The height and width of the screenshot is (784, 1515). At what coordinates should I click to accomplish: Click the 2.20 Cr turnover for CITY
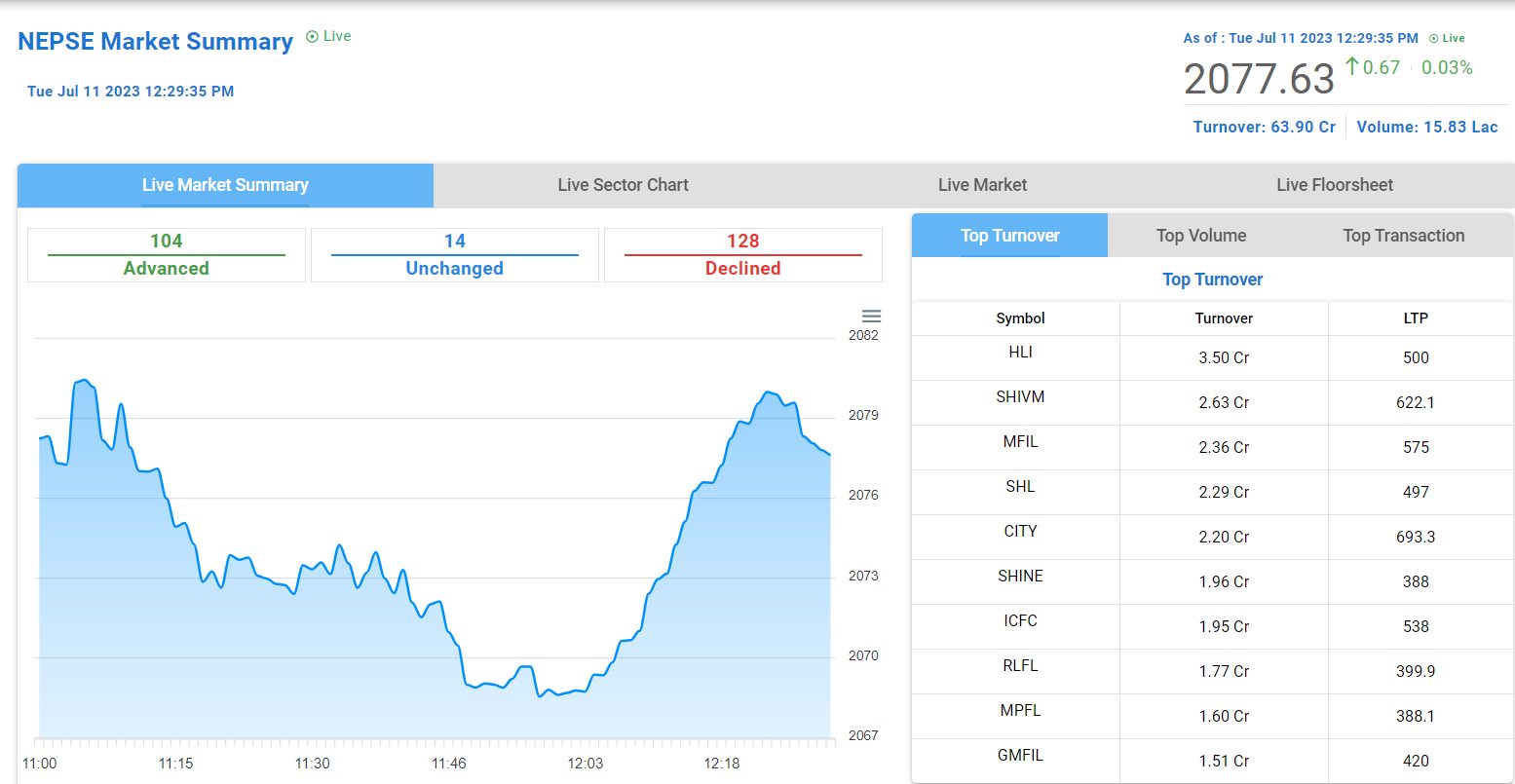click(x=1224, y=537)
